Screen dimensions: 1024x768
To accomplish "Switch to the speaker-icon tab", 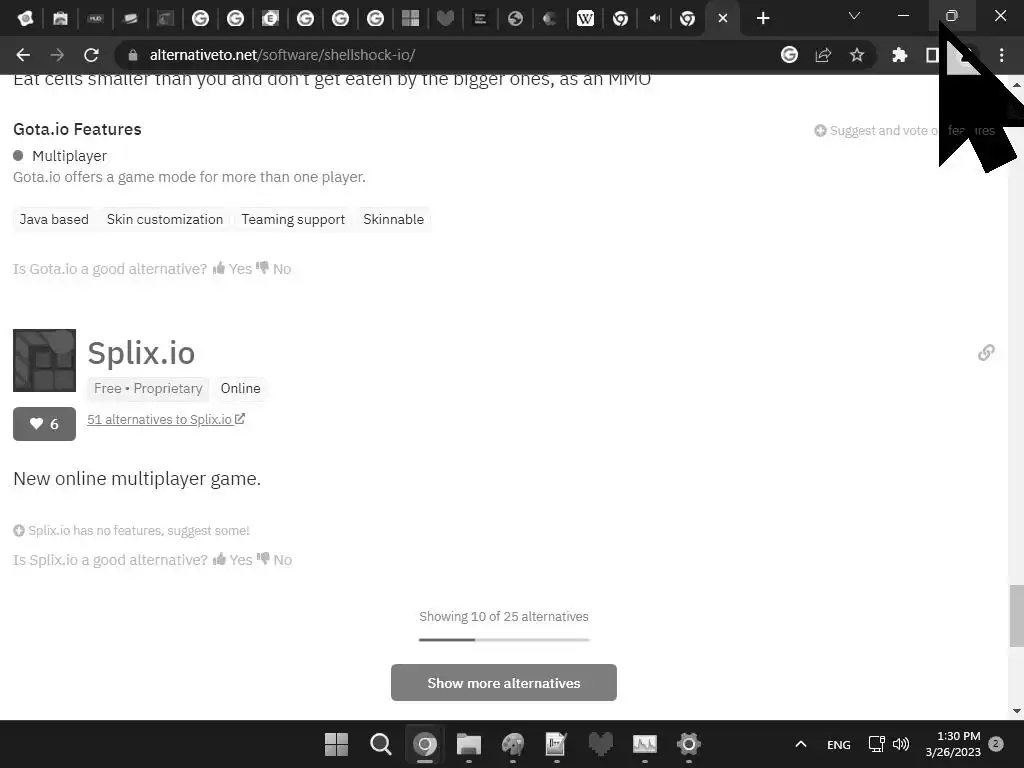I will tap(654, 18).
